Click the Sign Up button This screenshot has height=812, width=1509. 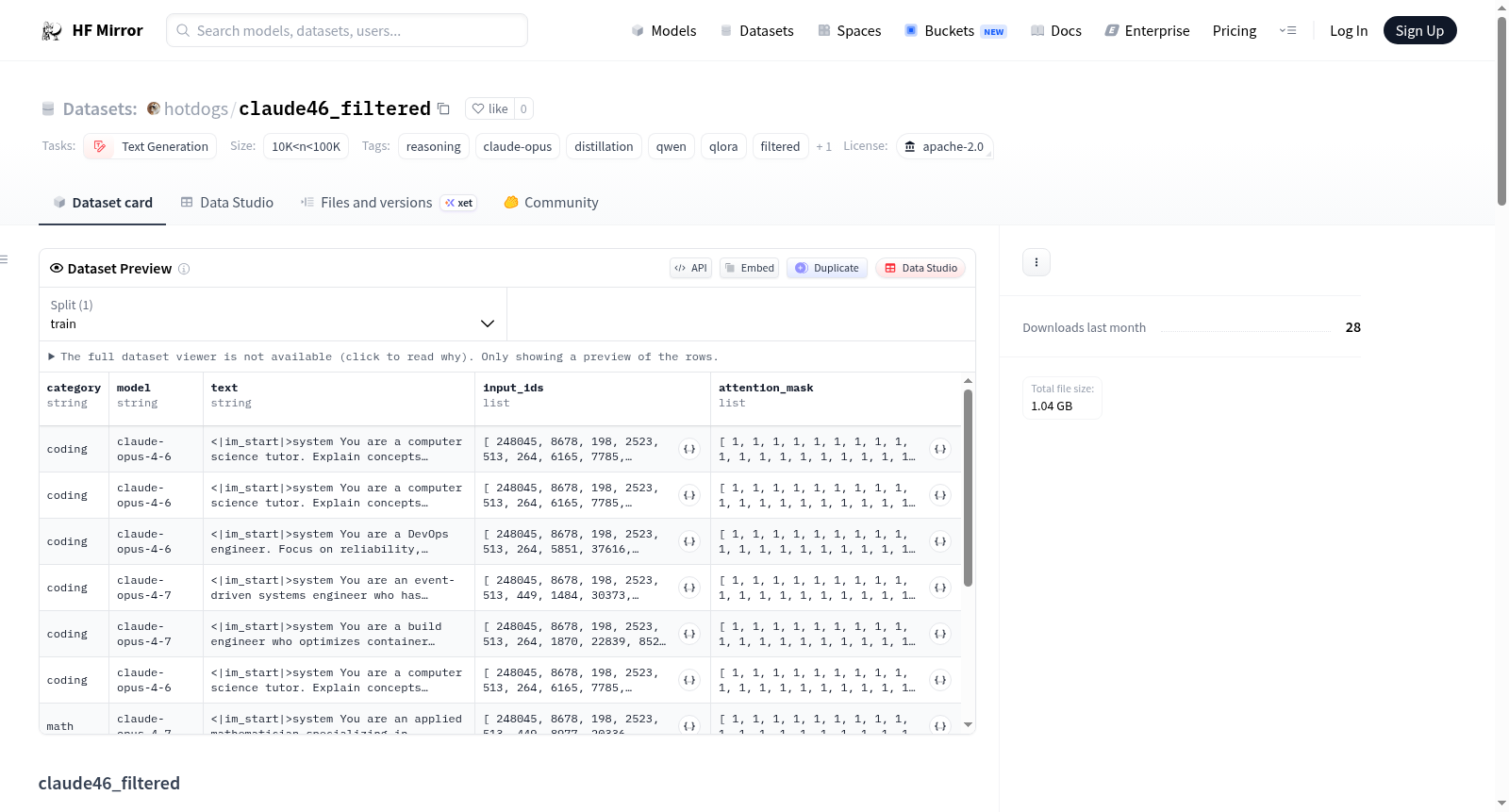tap(1419, 30)
